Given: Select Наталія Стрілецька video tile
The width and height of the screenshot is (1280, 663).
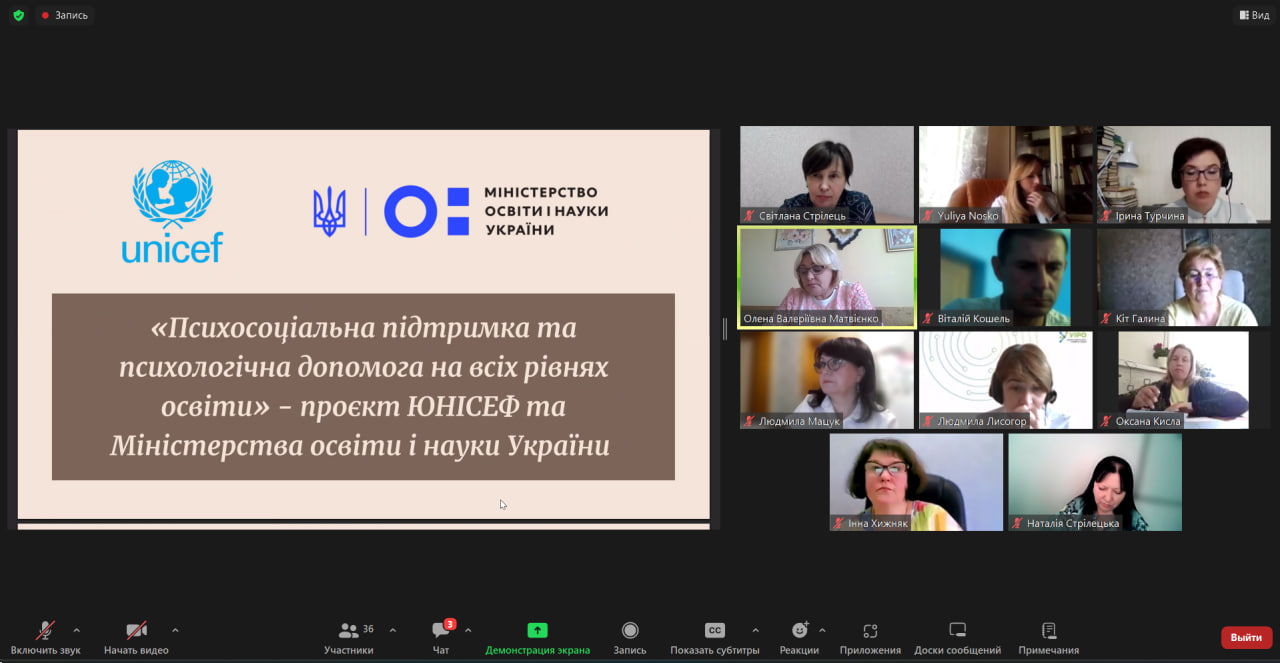Looking at the screenshot, I should (1095, 482).
